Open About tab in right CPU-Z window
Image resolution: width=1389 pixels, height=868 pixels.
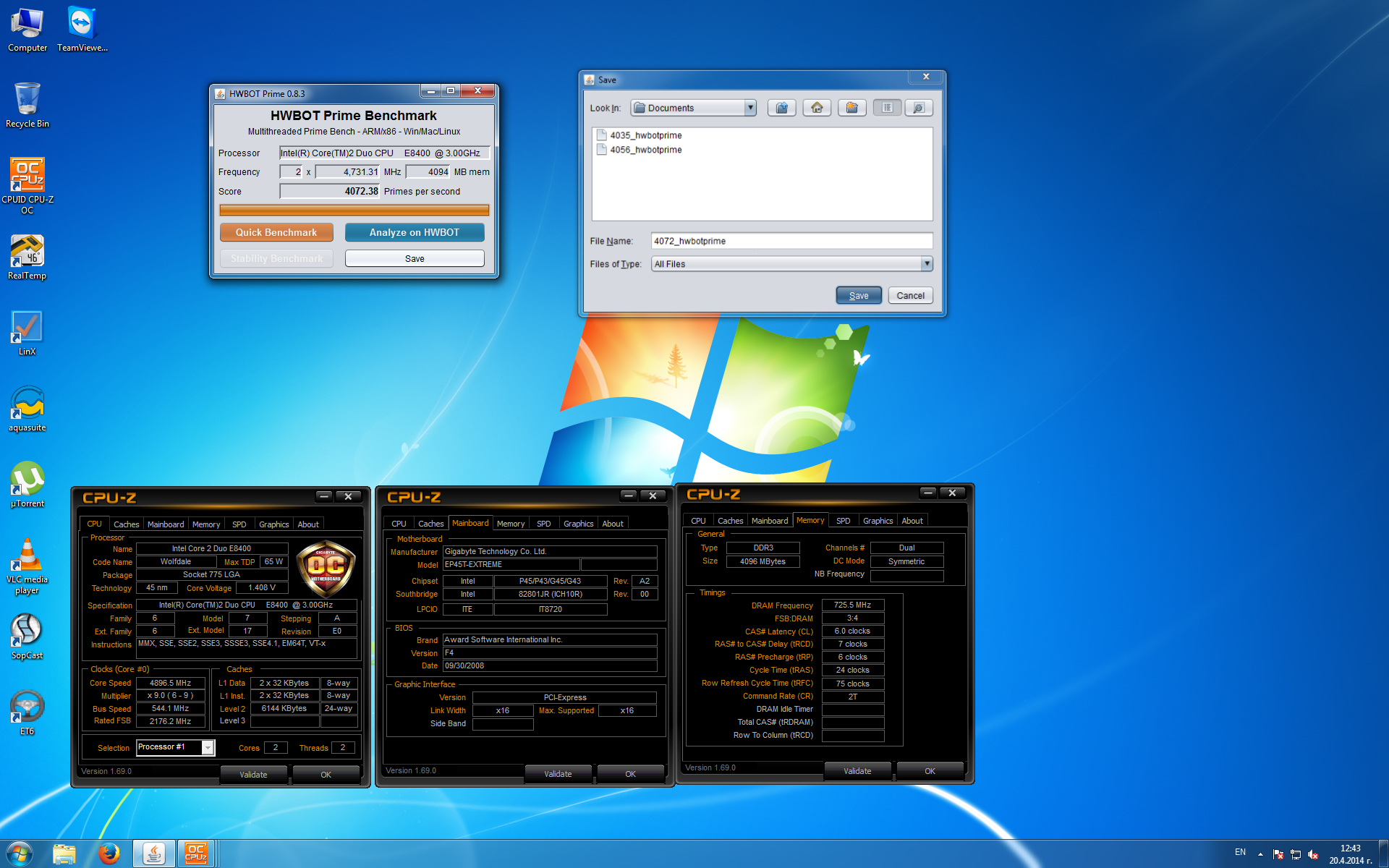912,521
